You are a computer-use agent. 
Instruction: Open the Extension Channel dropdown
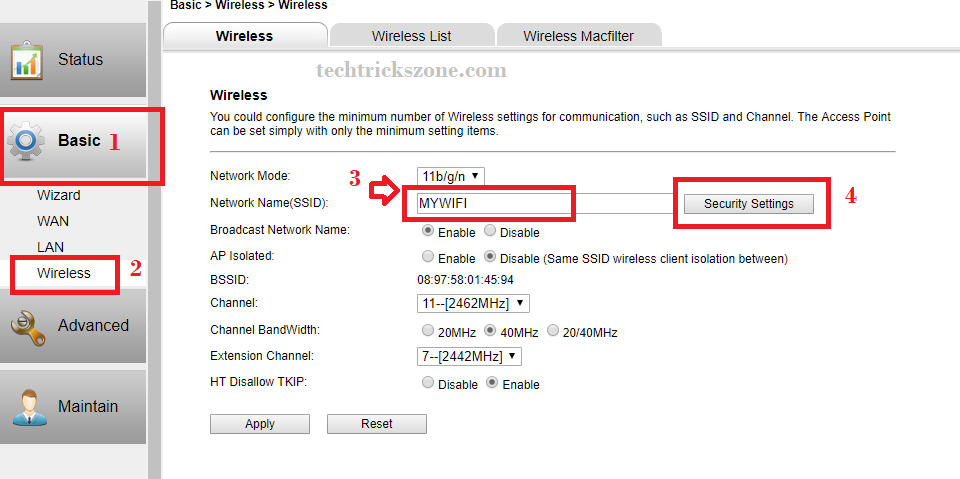[x=469, y=356]
